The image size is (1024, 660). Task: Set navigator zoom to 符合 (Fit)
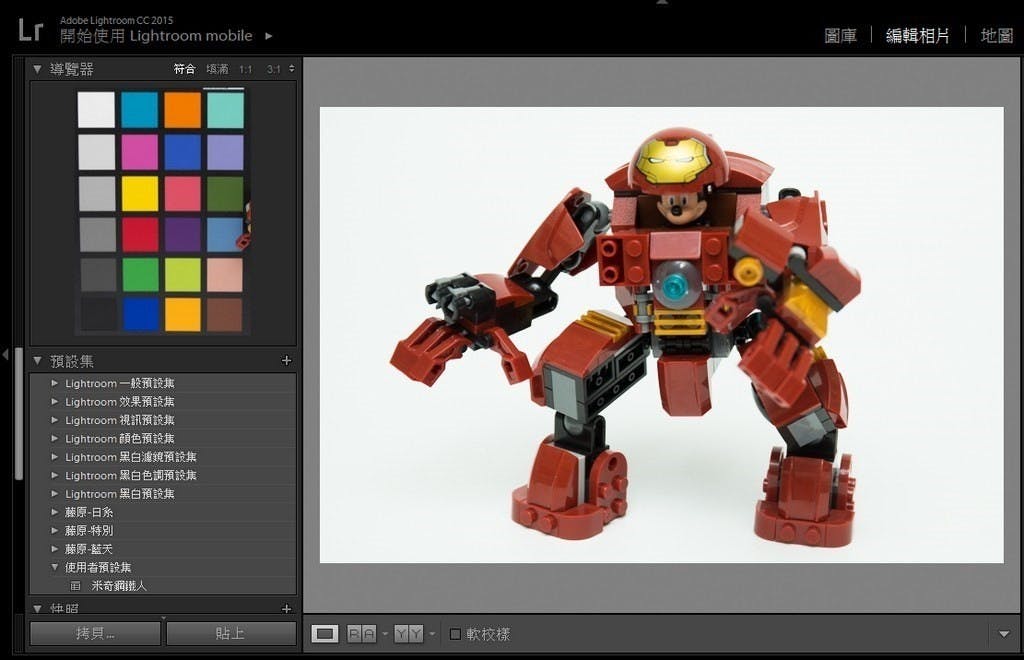[184, 69]
